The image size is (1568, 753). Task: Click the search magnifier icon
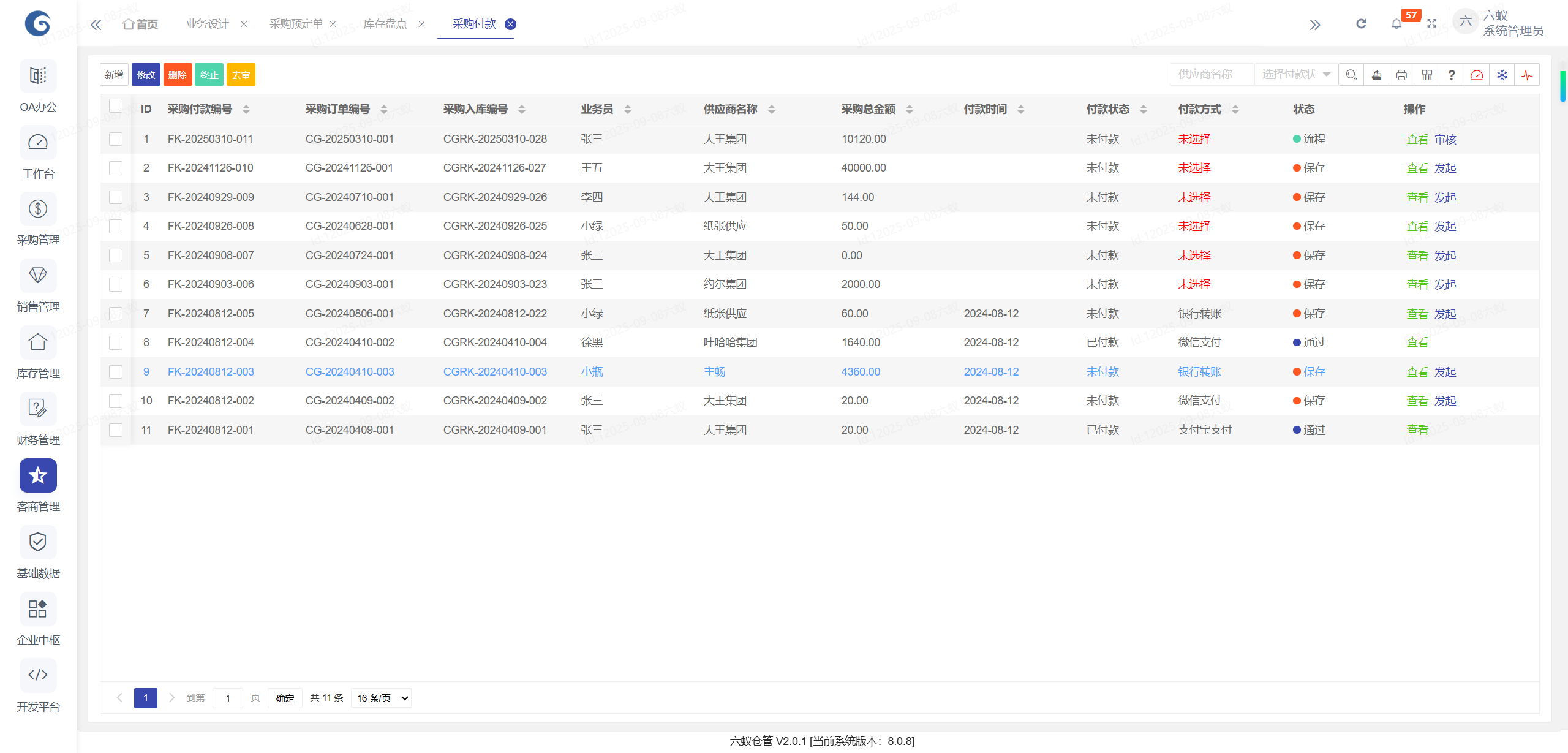pos(1351,75)
